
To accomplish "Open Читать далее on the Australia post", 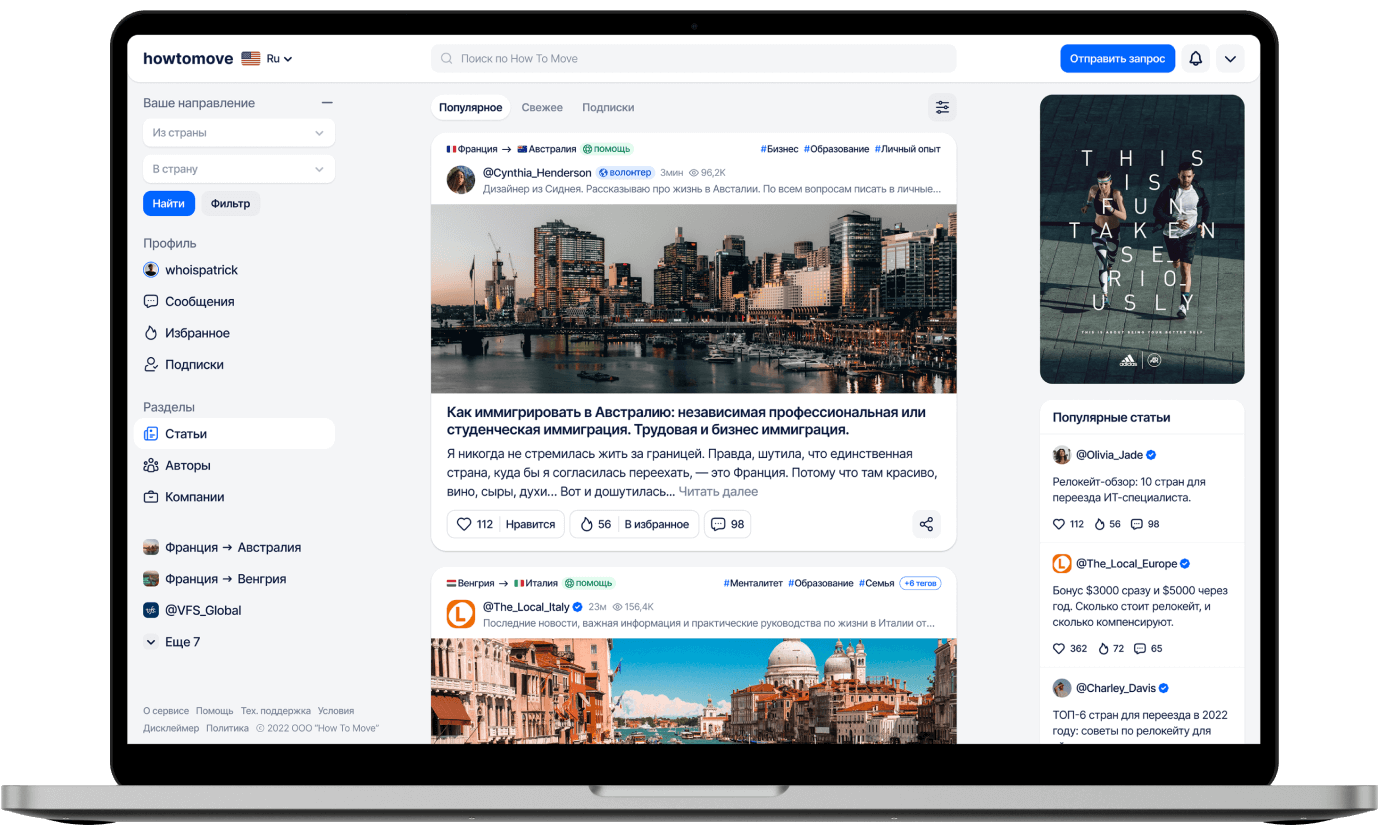I will (x=719, y=491).
